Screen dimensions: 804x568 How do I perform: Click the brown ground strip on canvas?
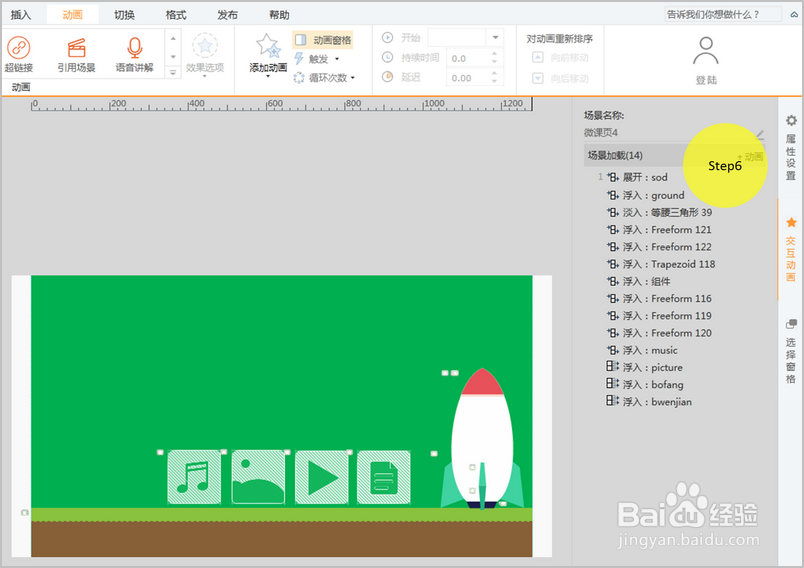click(x=282, y=539)
